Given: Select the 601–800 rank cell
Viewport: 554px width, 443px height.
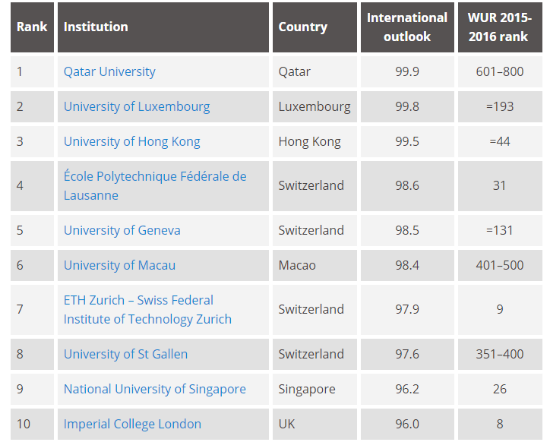Looking at the screenshot, I should pyautogui.click(x=500, y=72).
